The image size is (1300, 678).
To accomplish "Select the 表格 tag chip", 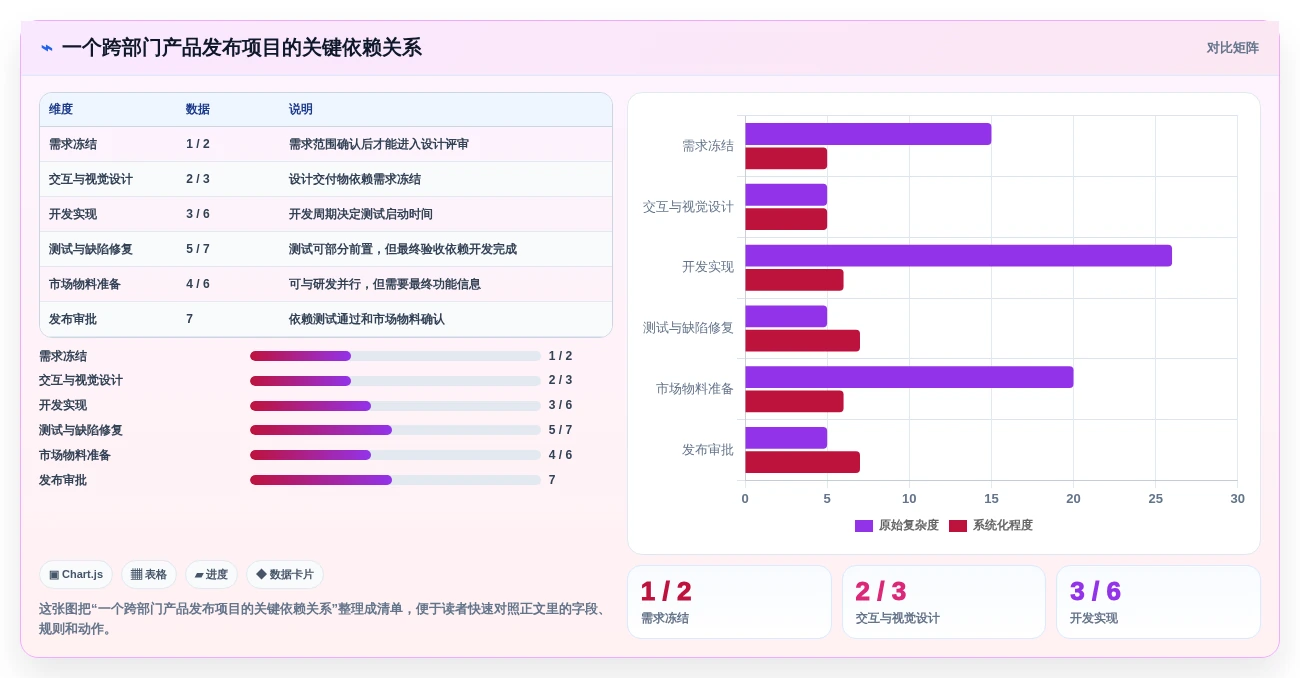I will coord(149,575).
